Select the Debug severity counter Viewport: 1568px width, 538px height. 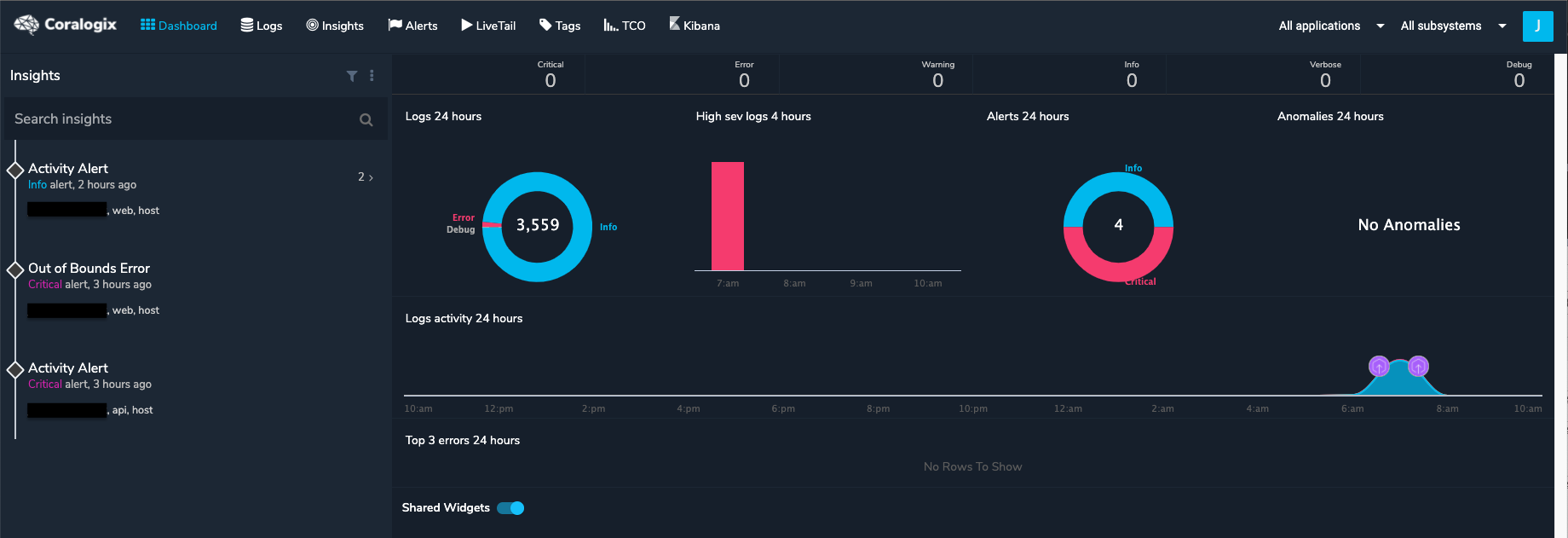1519,75
